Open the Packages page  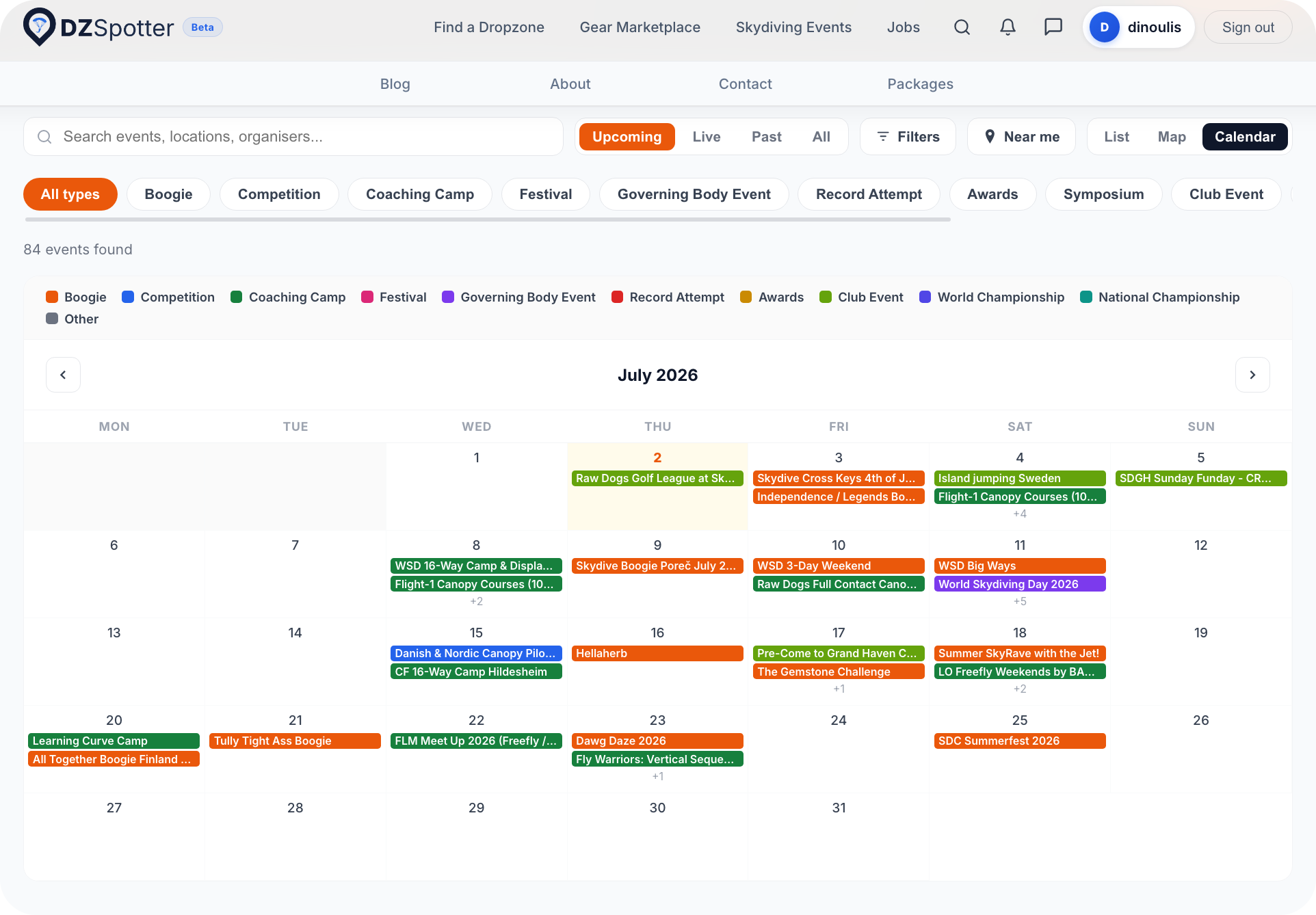tap(921, 84)
